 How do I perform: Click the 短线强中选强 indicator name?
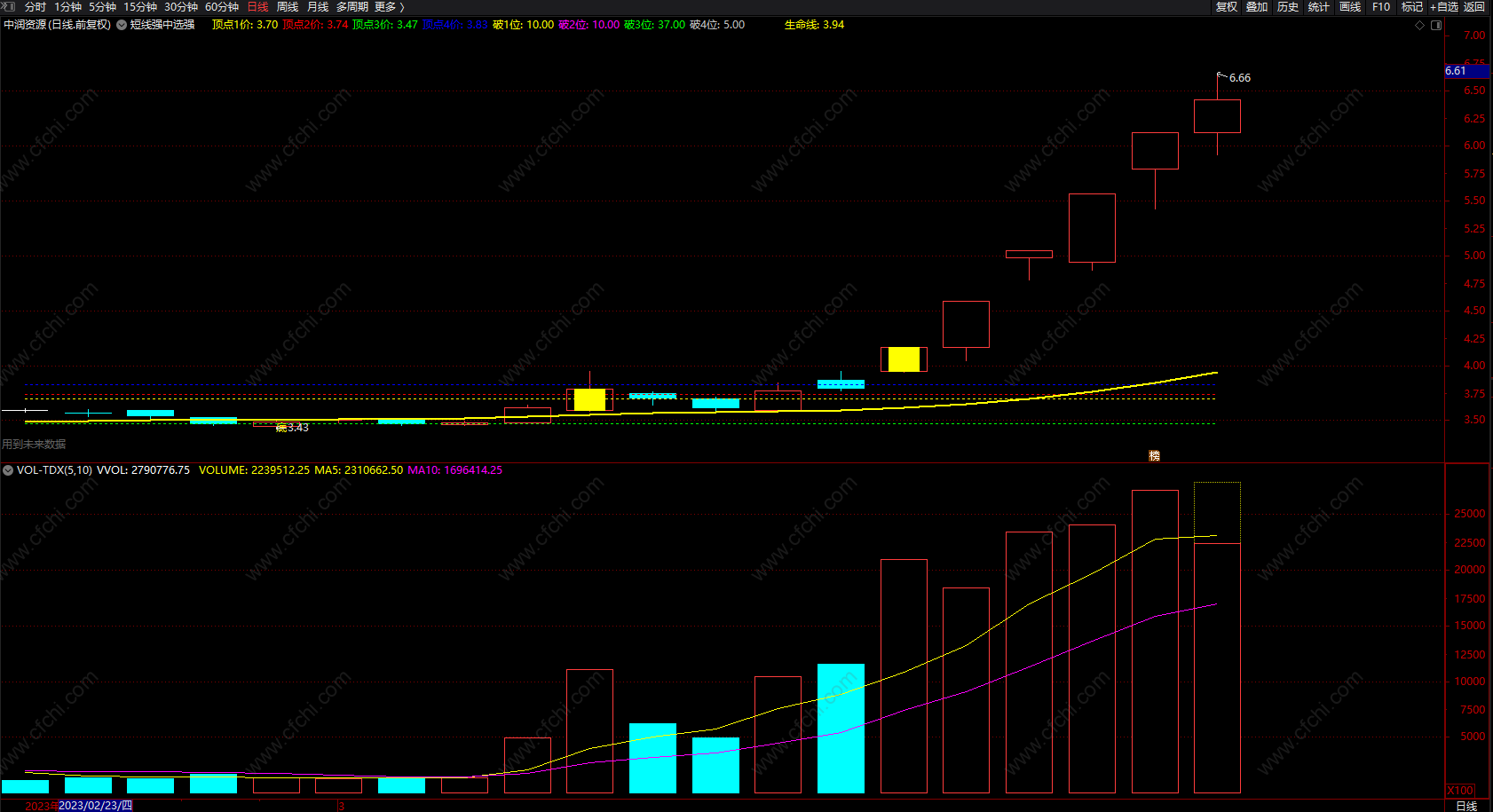point(162,25)
